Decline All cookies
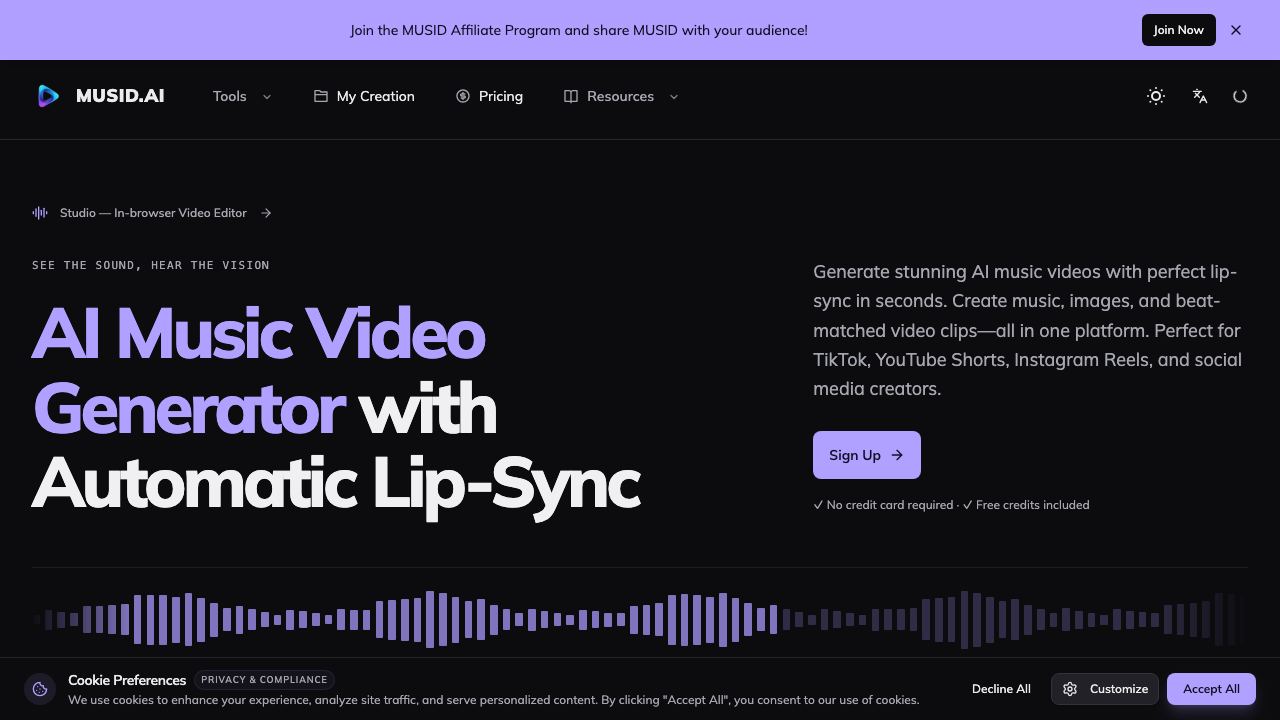The image size is (1280, 720). pos(1001,689)
